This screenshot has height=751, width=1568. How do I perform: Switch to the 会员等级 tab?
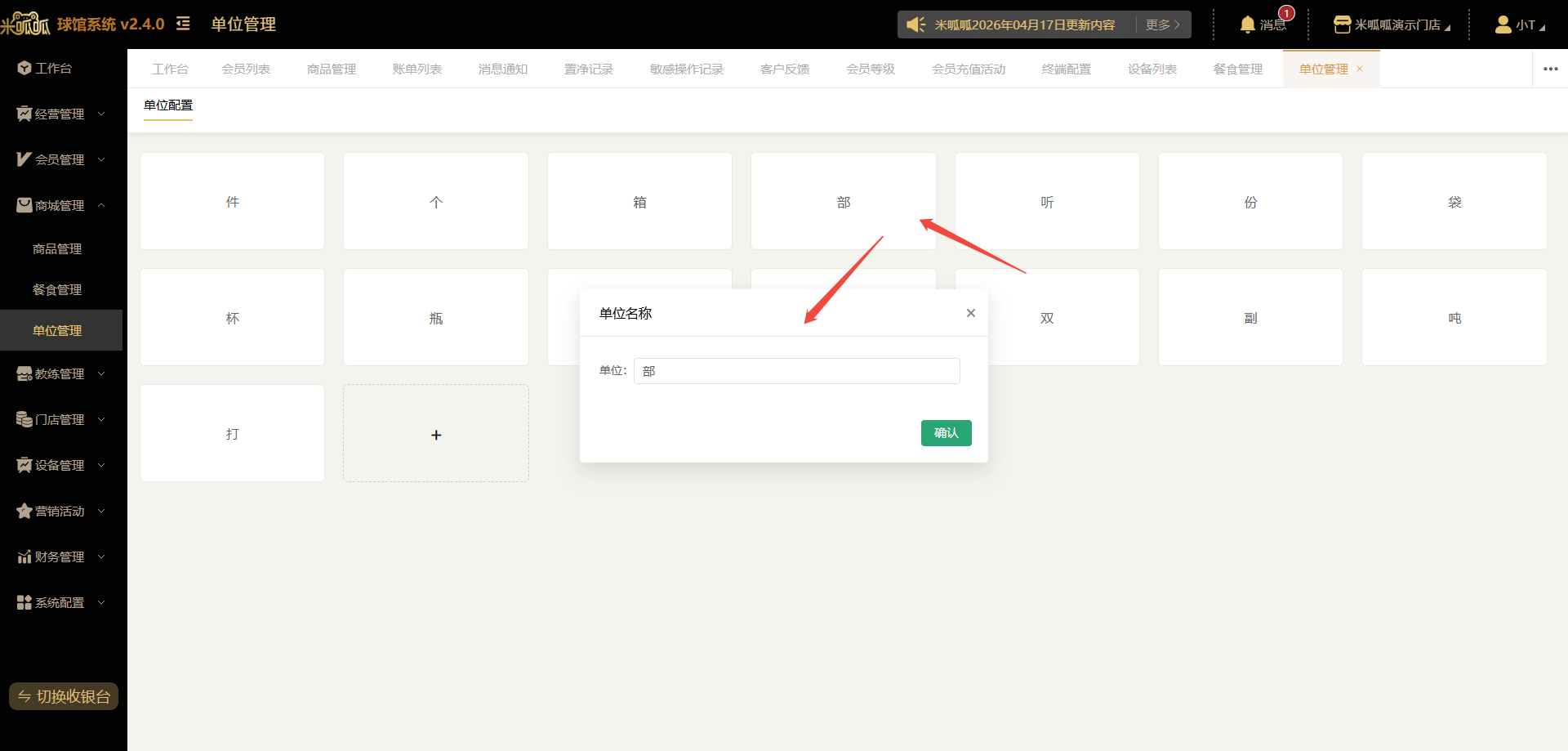click(871, 69)
